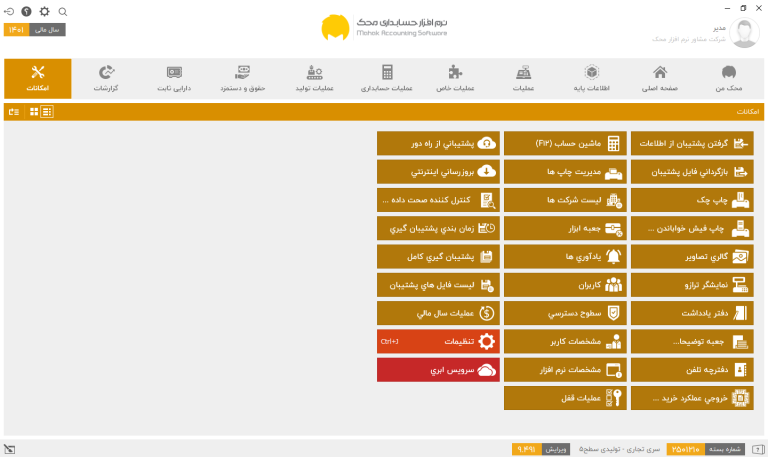Open the help question mark icon
Screen dimensions: 768x457
tap(26, 11)
